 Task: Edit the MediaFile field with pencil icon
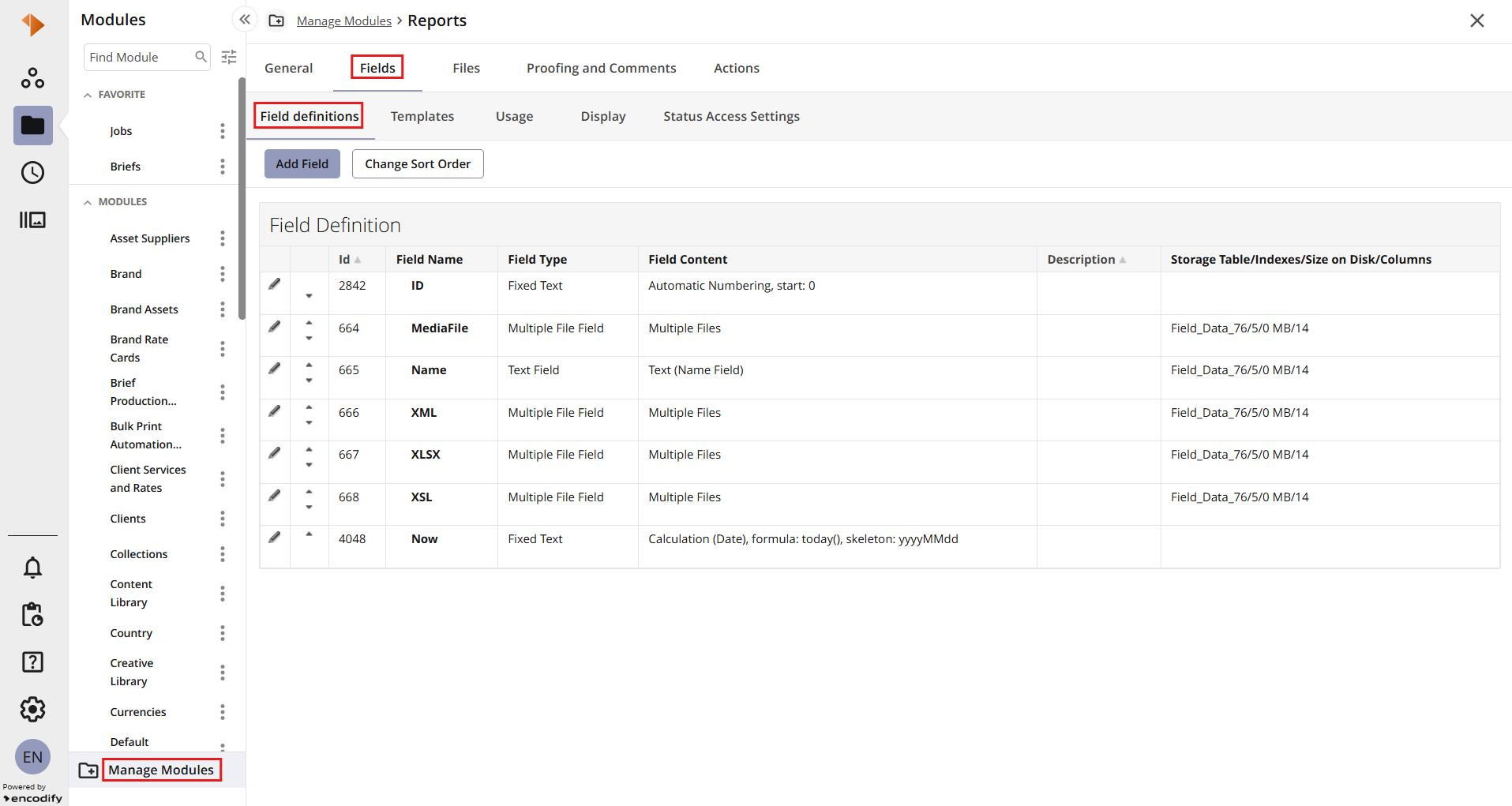[274, 327]
